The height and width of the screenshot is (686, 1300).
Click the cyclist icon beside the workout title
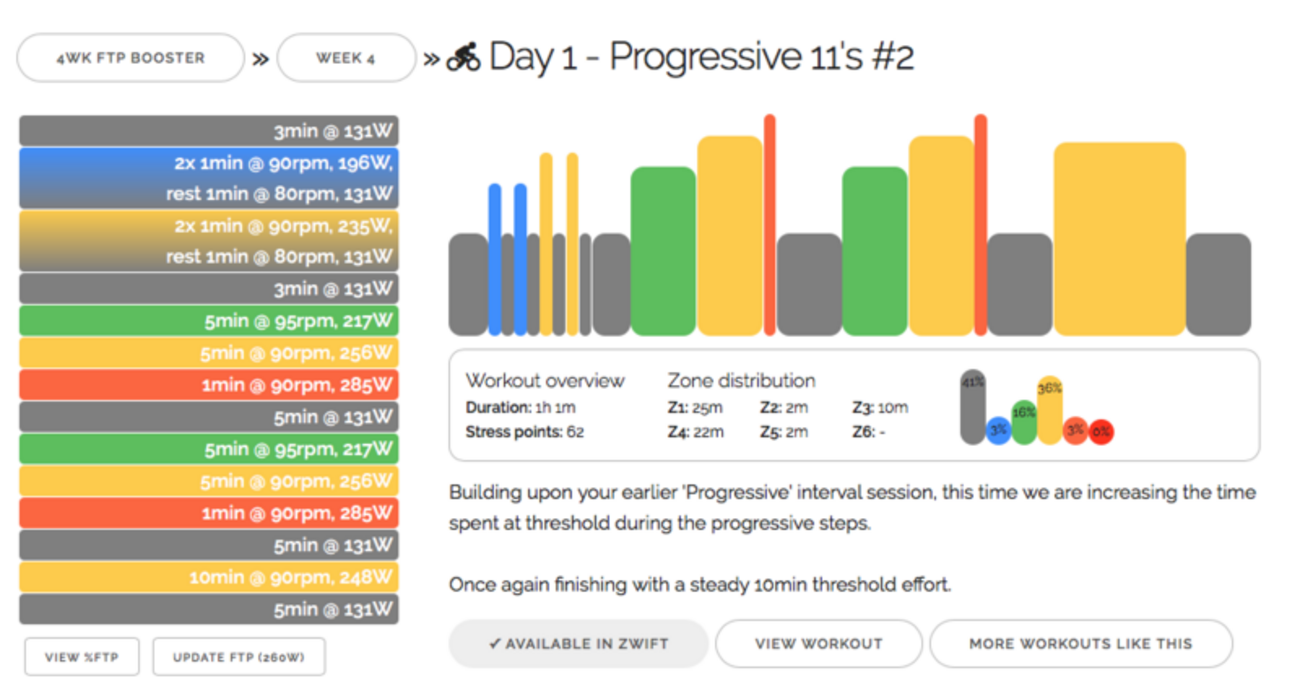(463, 57)
